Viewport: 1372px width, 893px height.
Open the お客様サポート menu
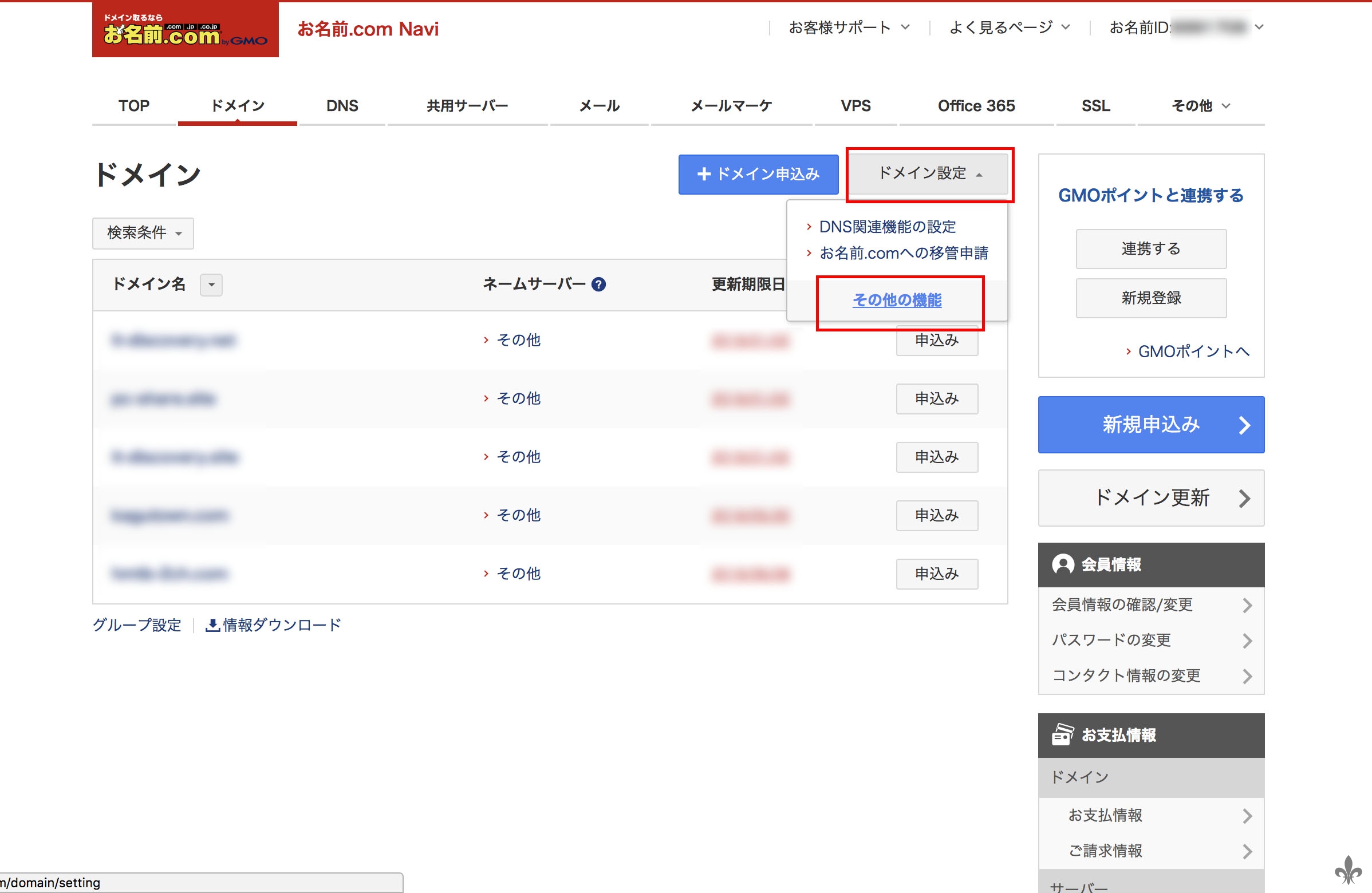point(849,27)
